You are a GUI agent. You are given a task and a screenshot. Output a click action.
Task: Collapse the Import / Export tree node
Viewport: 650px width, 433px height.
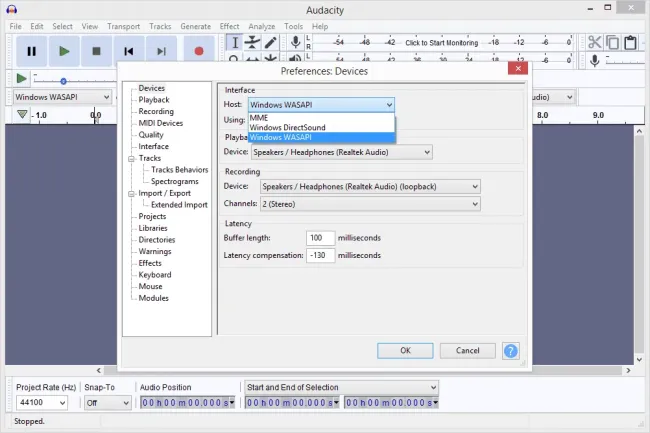131,194
